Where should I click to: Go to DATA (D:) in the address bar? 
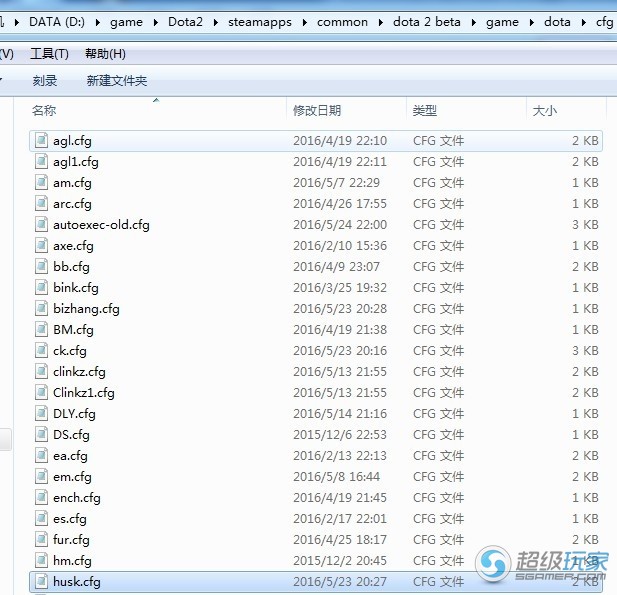click(x=57, y=22)
